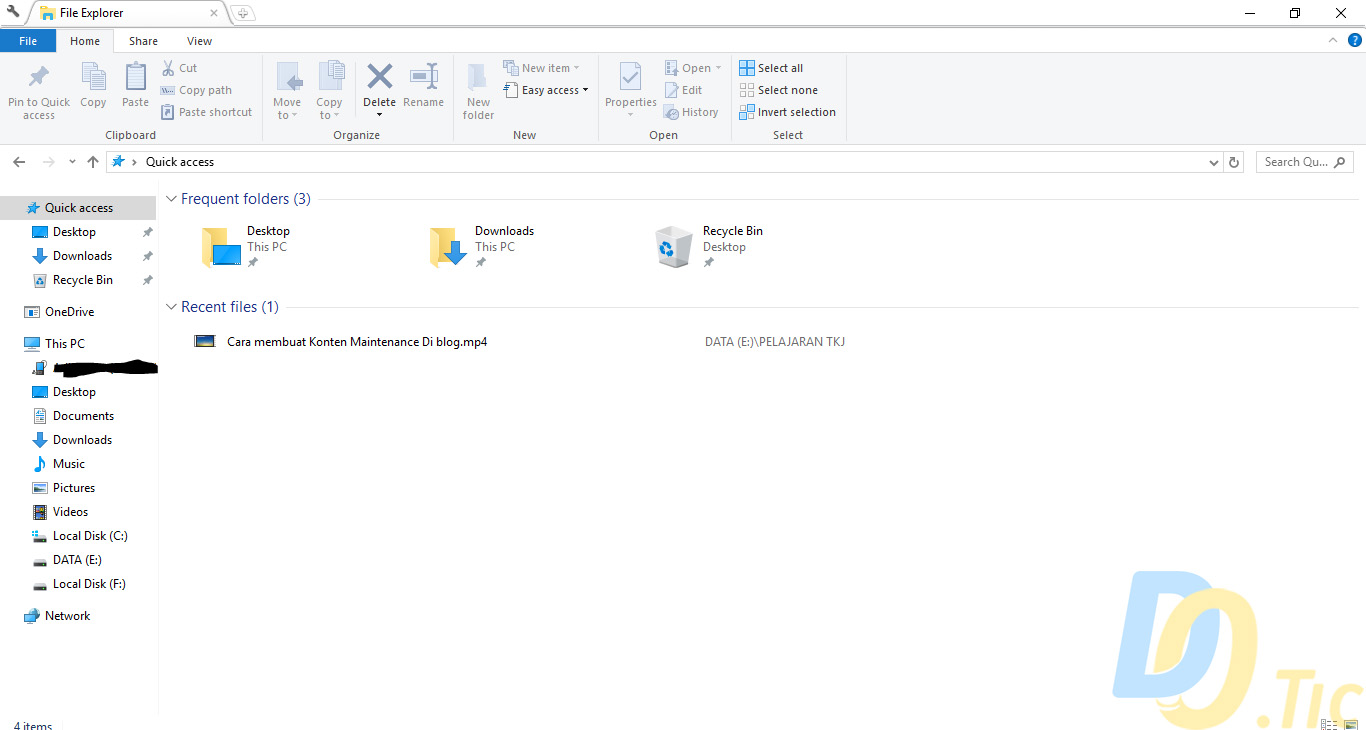Select the Copy icon in the Clipboard group
Screen dimensions: 1366x730
(93, 88)
